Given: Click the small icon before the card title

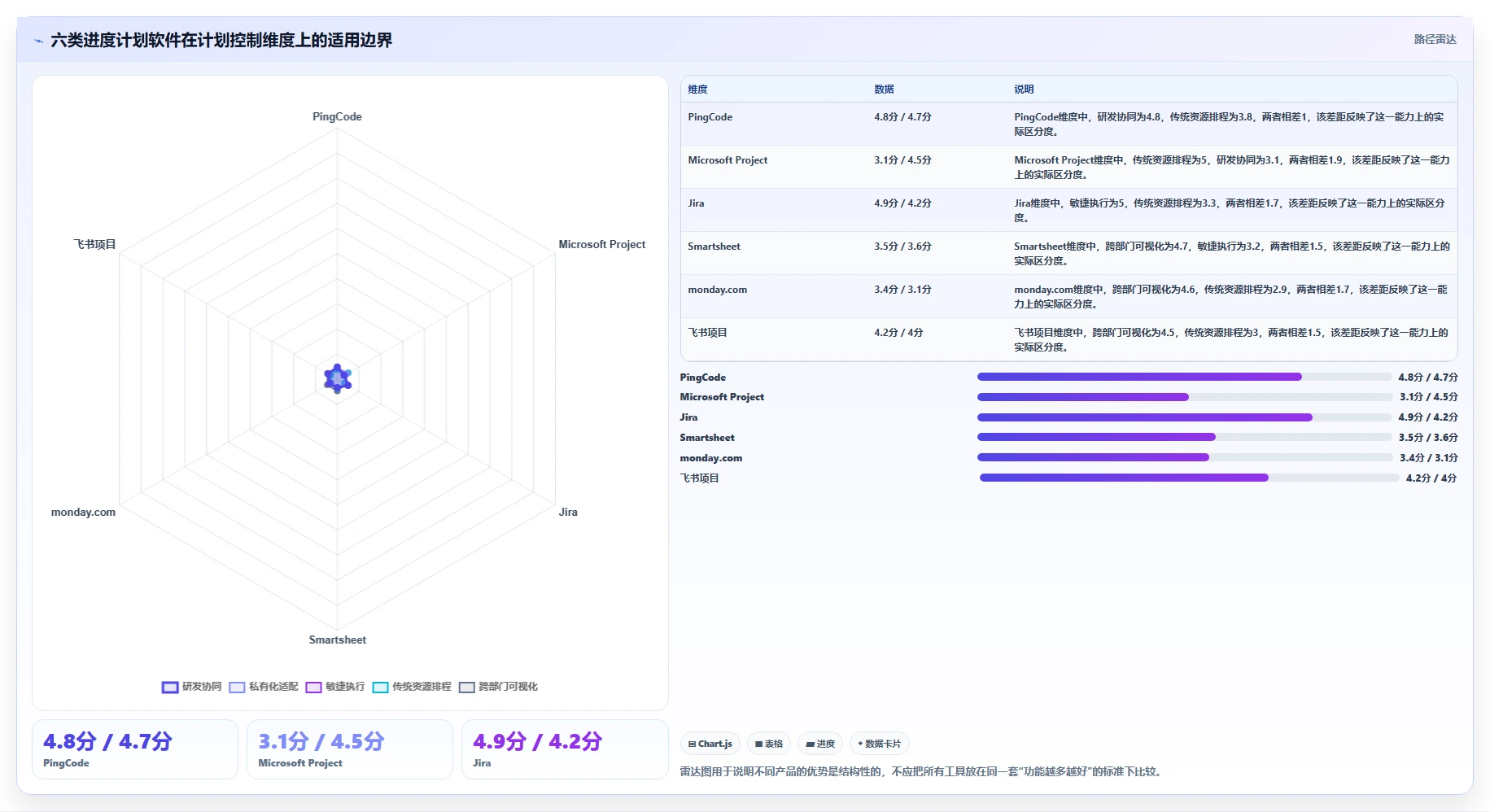Looking at the screenshot, I should pyautogui.click(x=38, y=41).
